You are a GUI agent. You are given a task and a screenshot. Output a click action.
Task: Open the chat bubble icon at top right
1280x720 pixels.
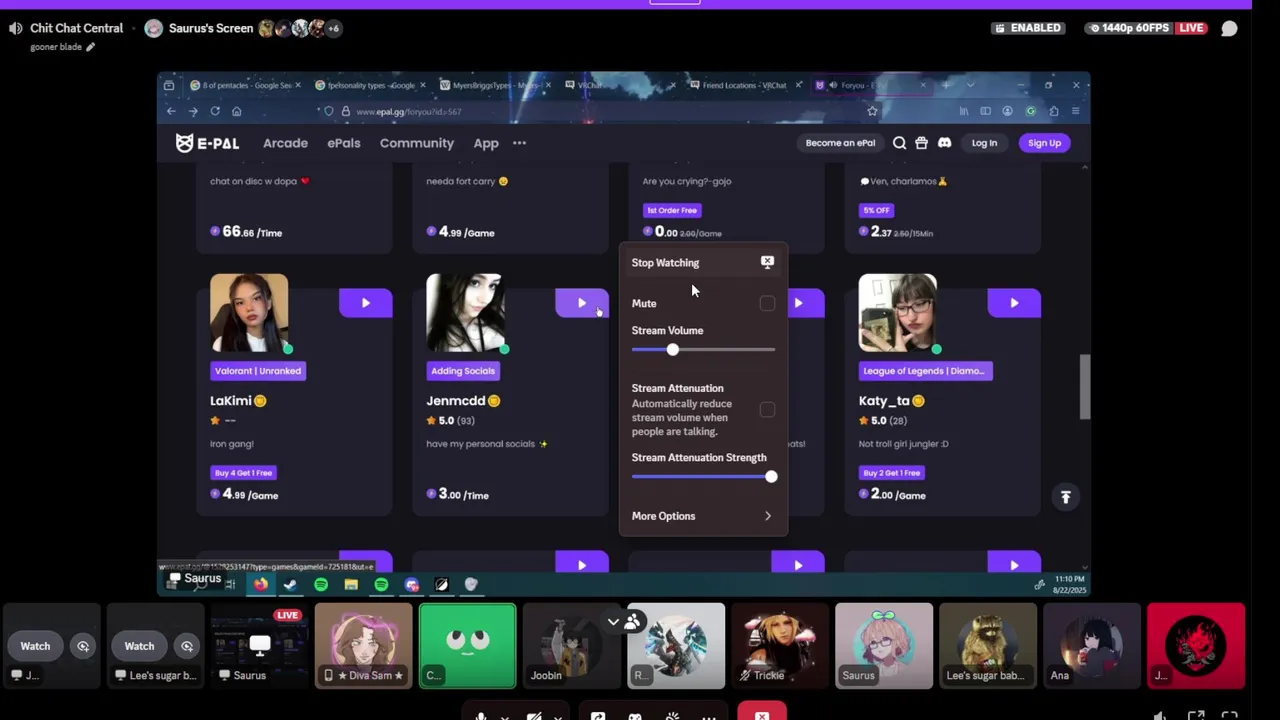[x=1229, y=28]
